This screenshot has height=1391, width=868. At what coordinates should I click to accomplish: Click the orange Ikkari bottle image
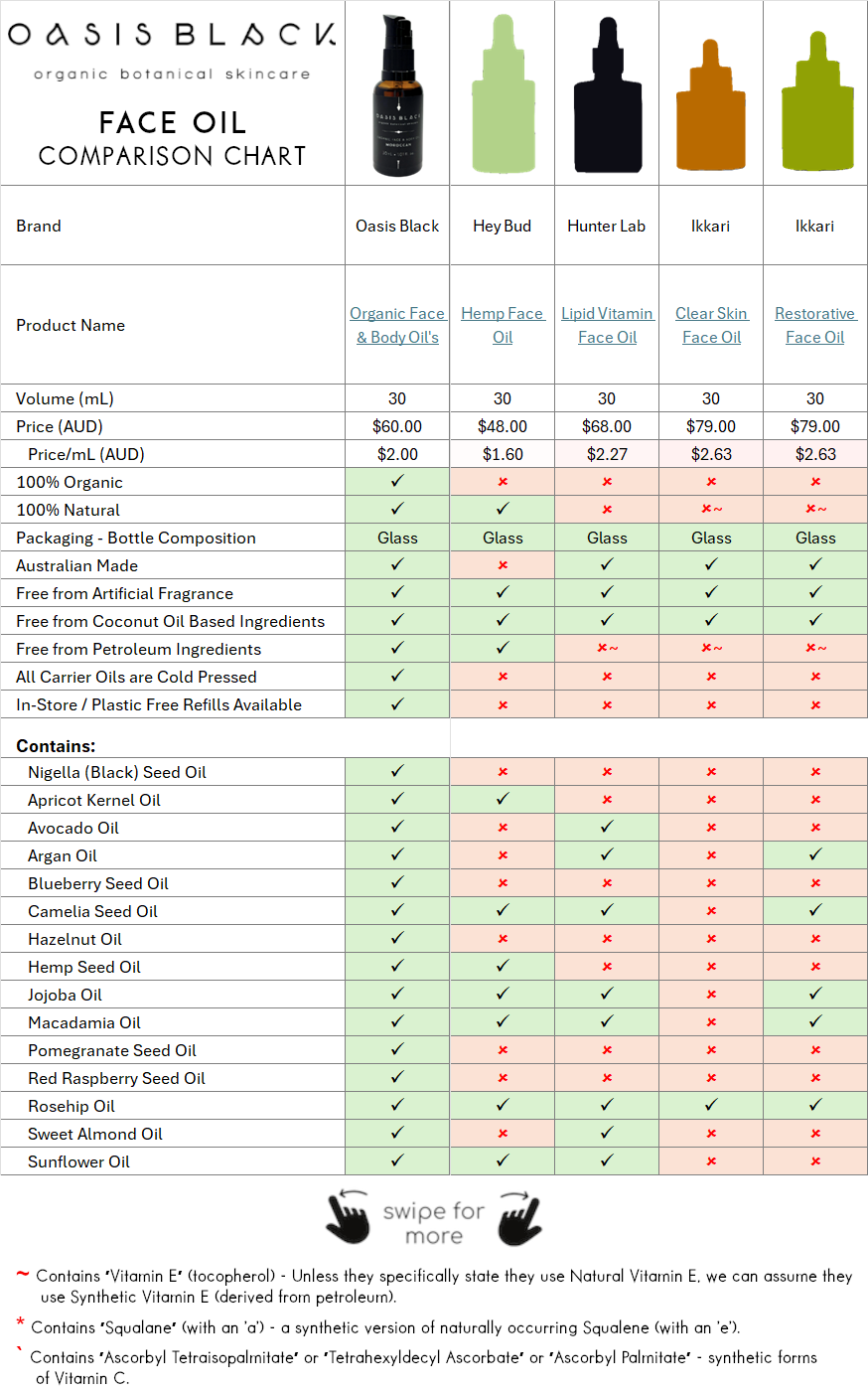click(x=711, y=103)
